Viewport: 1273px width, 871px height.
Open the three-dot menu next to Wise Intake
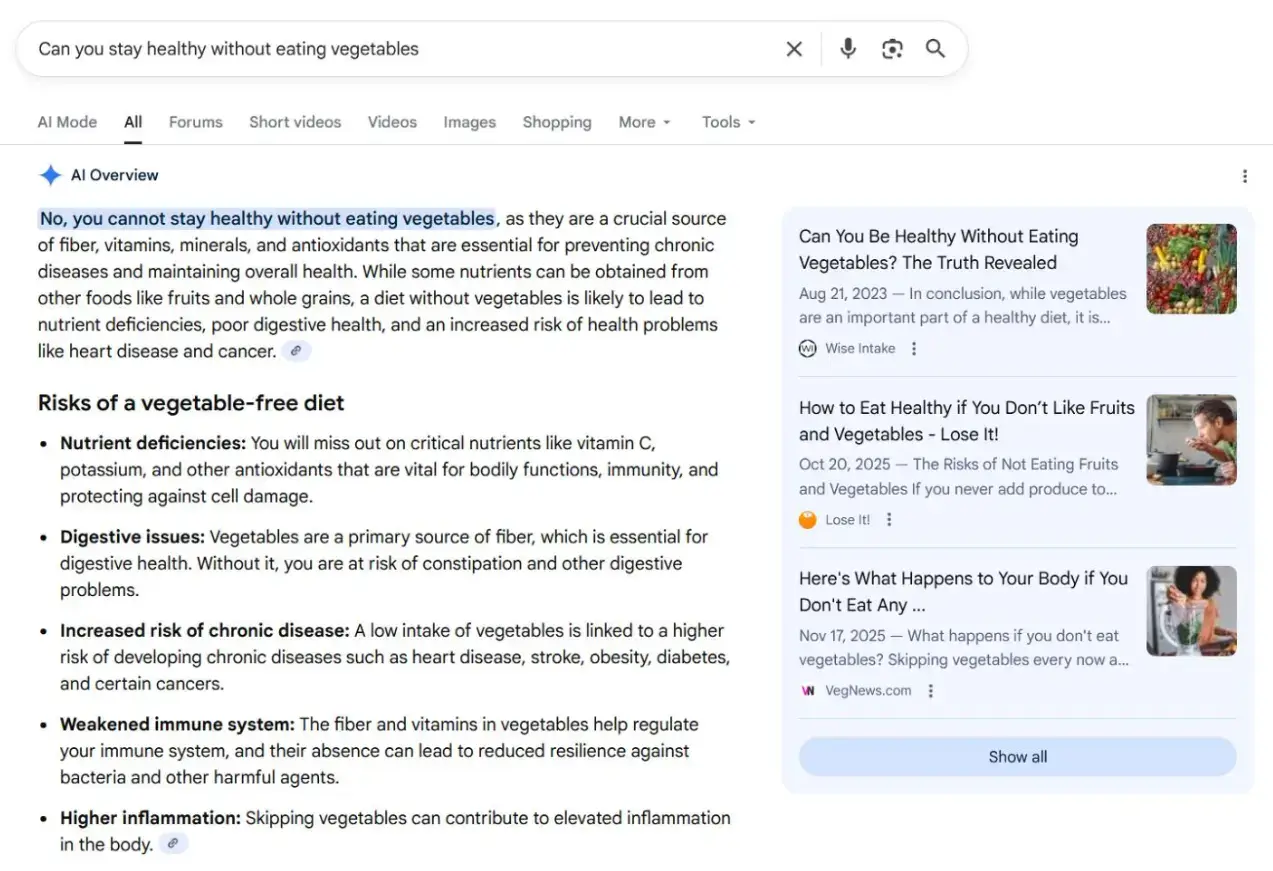[x=914, y=348]
